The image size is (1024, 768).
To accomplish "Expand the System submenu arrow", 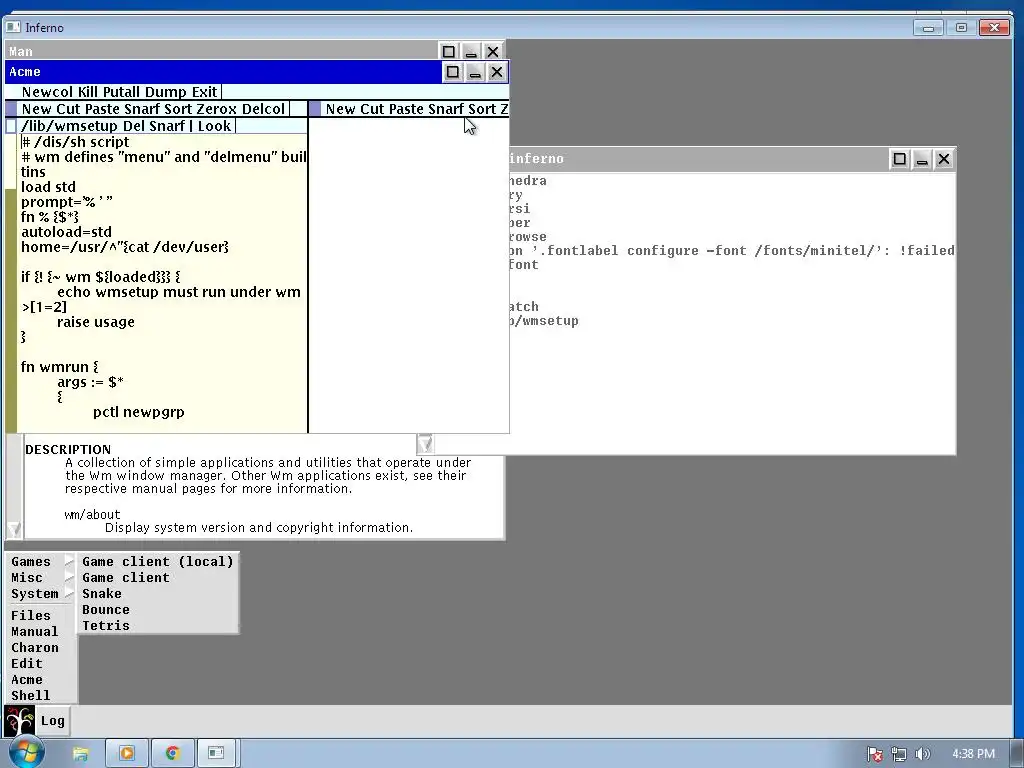I will (69, 594).
